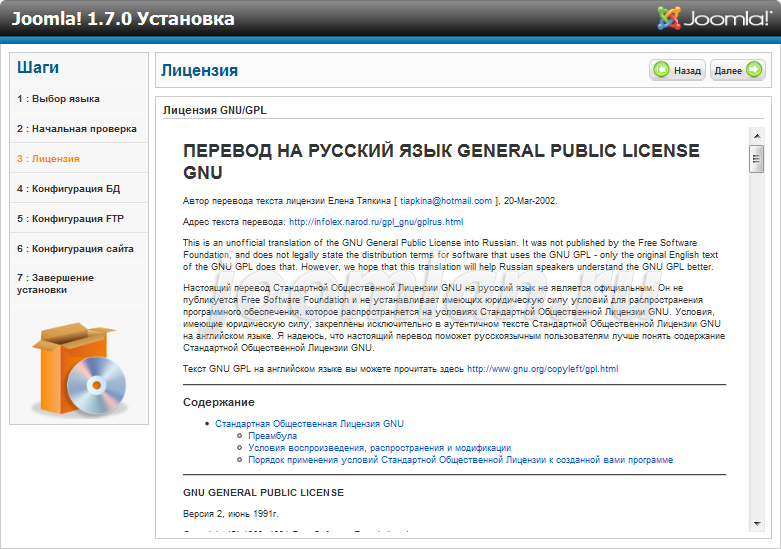Open the www.gnu.org/copyleft/gpl.html link
The width and height of the screenshot is (781, 549).
pyautogui.click(x=542, y=369)
